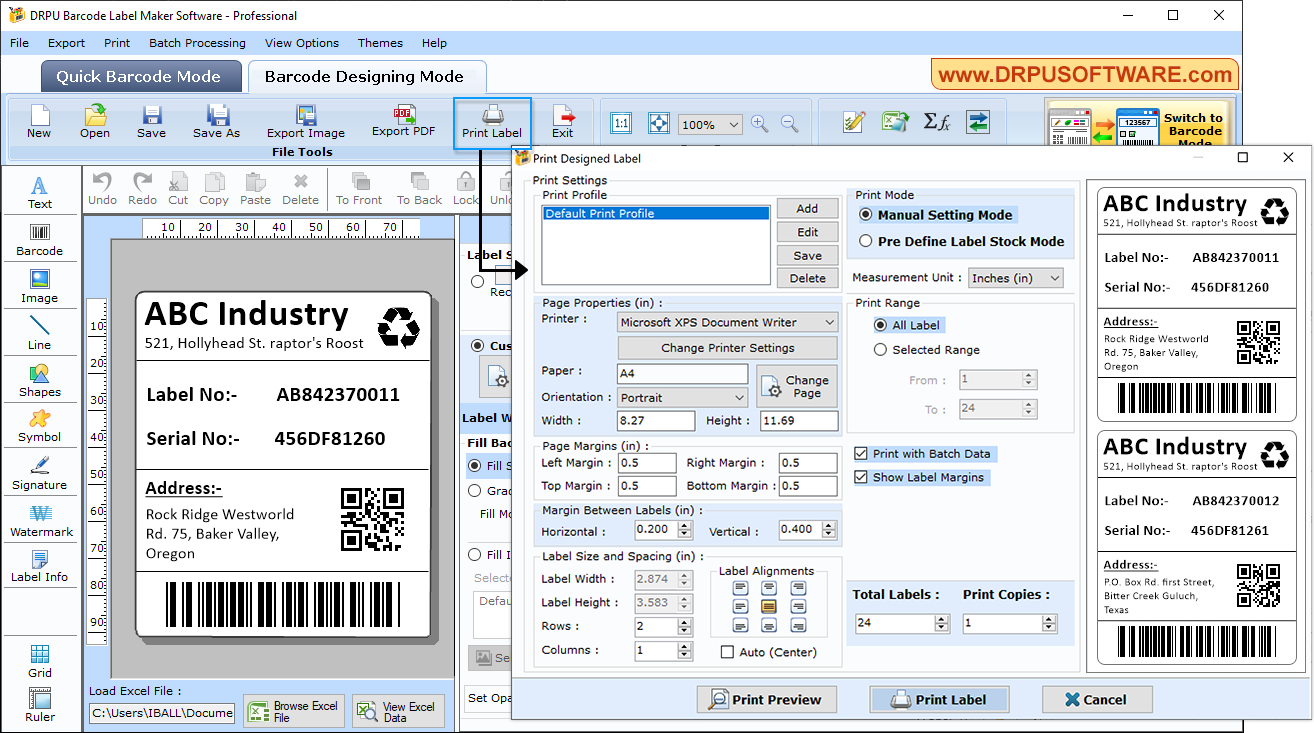Increase Total Labels using the stepper

coord(940,617)
